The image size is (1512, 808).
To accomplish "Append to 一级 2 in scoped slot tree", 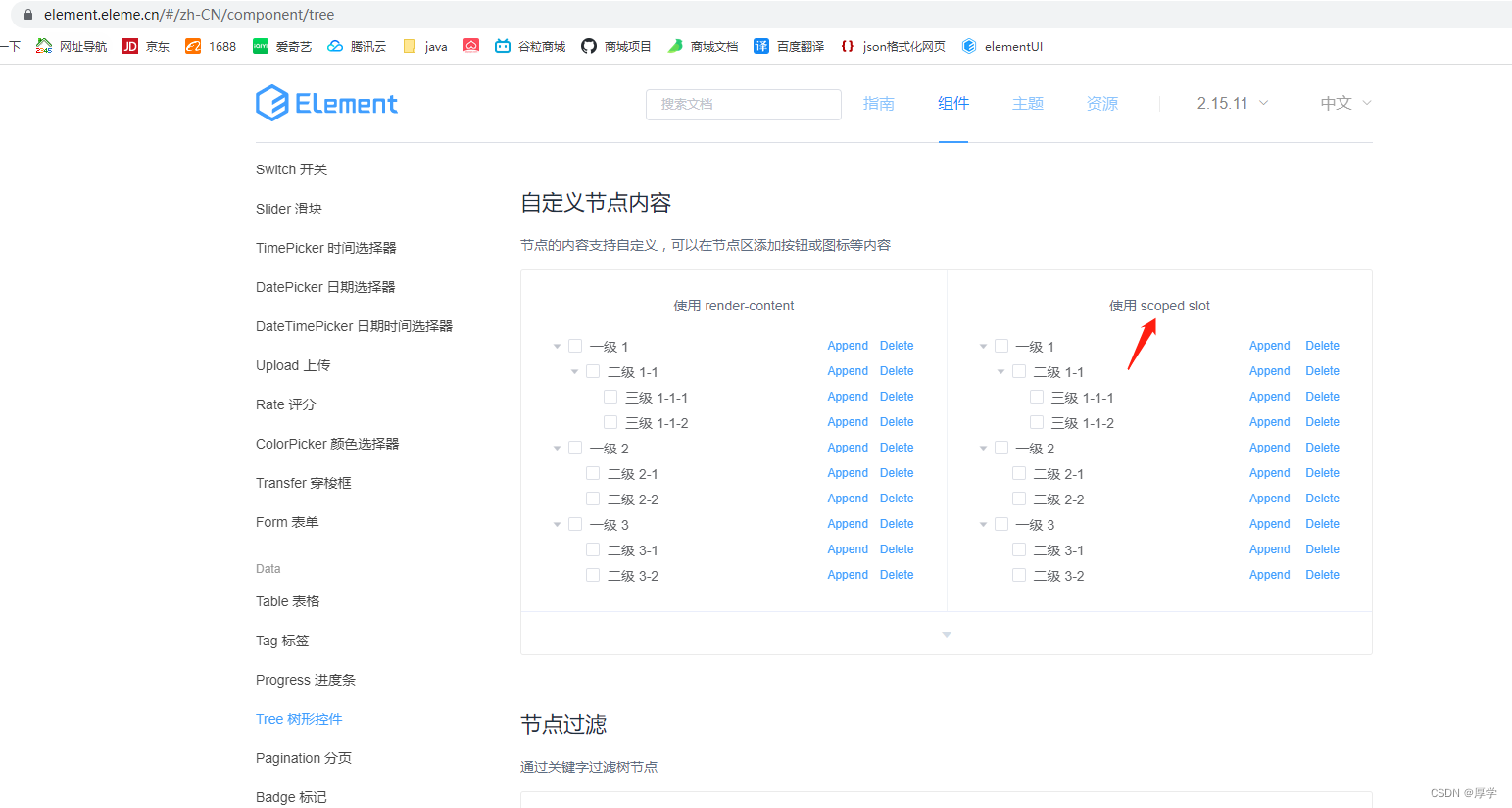I will coord(1270,448).
